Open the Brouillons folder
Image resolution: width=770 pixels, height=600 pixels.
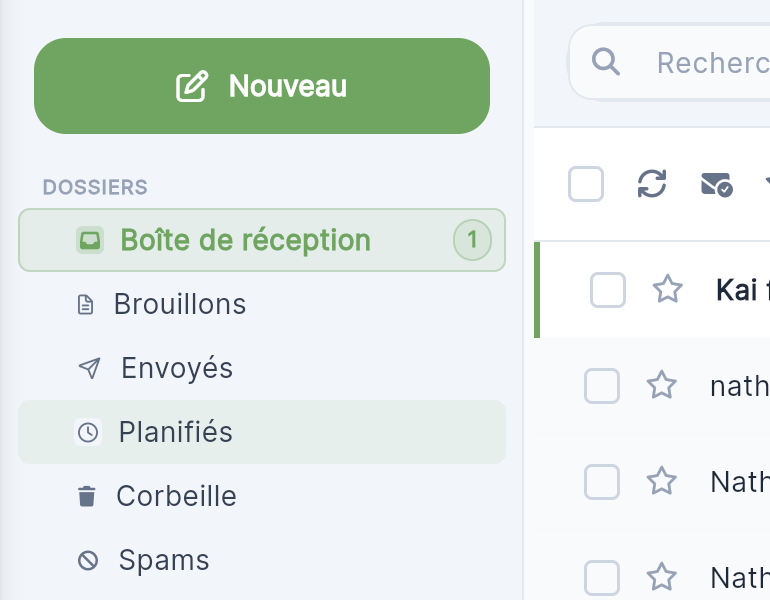pos(262,304)
